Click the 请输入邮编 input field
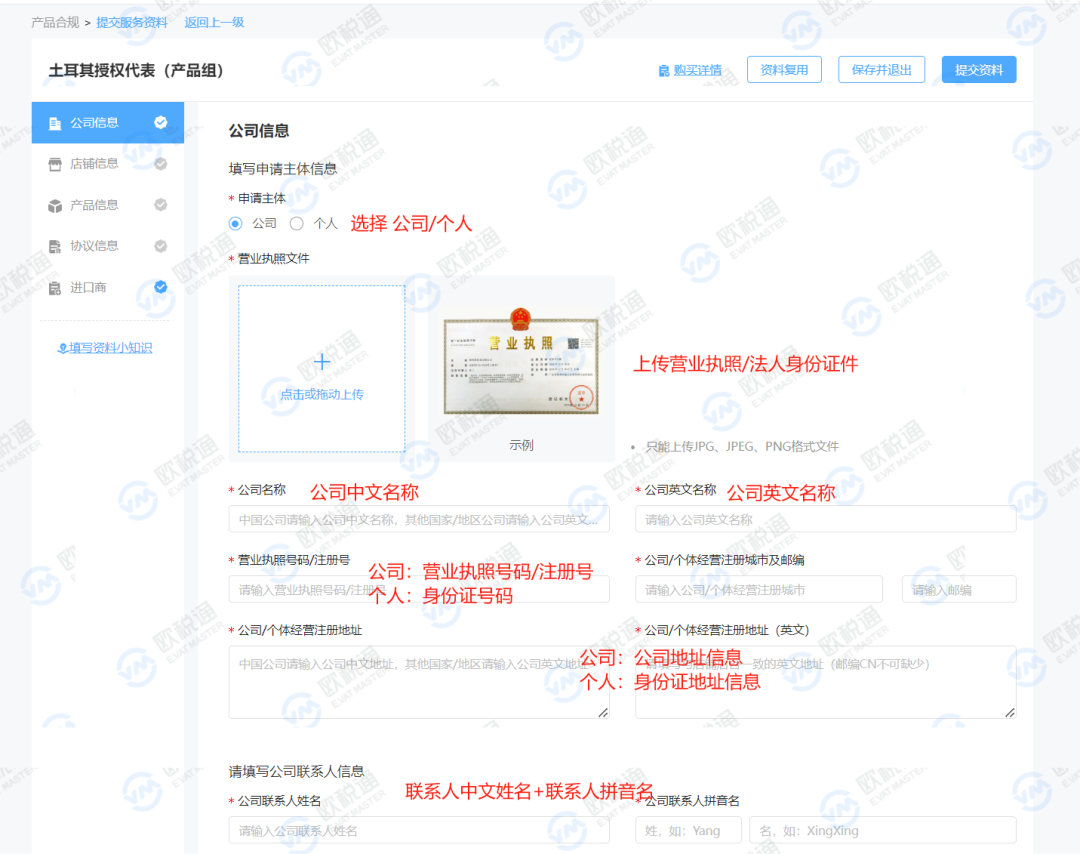1080x854 pixels. tap(958, 589)
